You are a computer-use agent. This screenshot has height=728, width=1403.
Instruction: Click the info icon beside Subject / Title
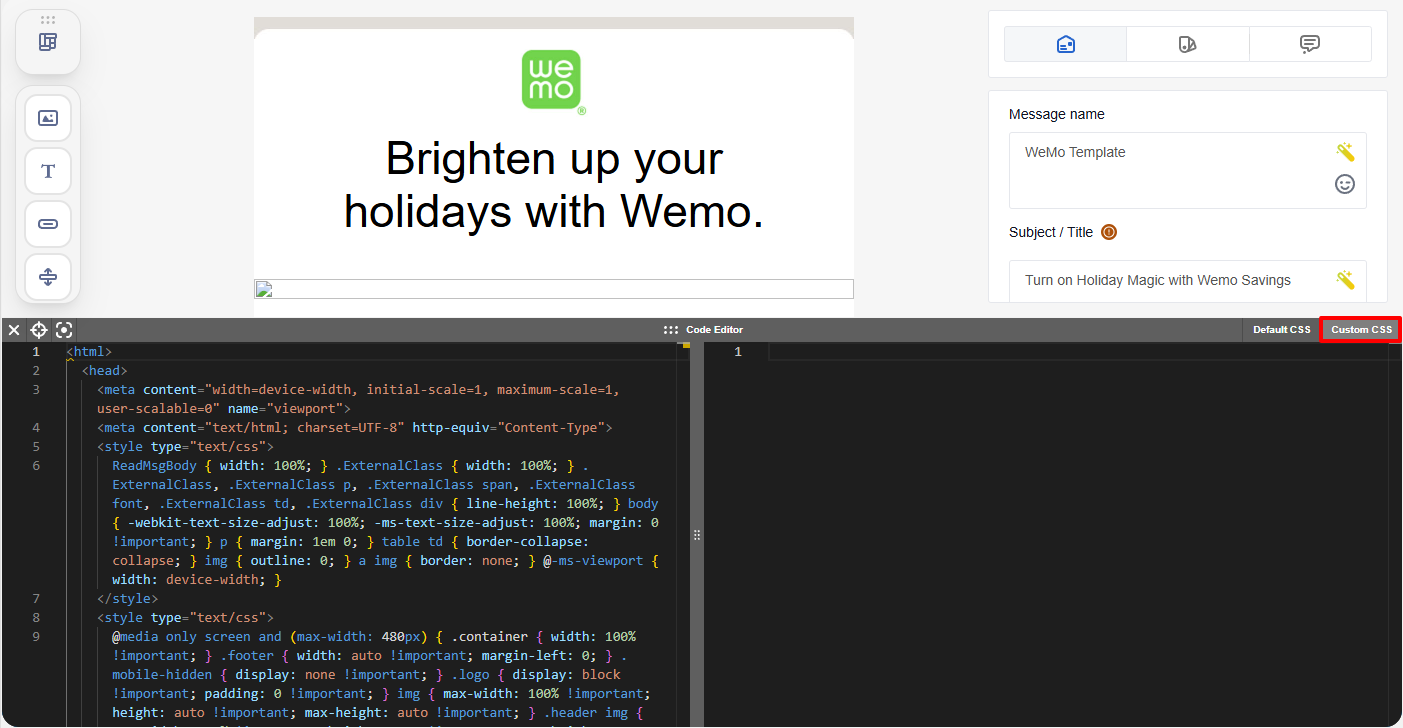coord(1109,232)
